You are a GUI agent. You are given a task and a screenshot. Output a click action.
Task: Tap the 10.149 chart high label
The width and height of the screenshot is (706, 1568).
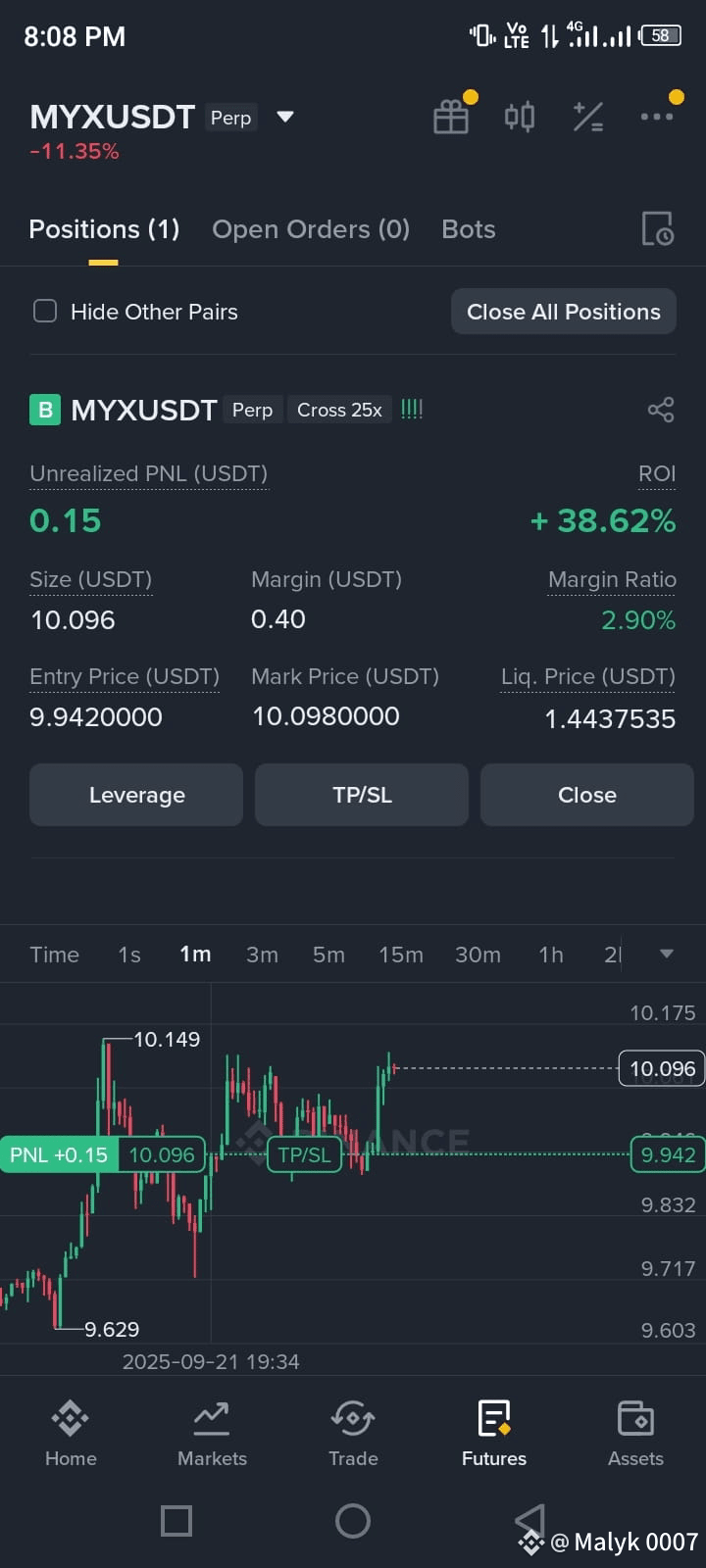[167, 1039]
